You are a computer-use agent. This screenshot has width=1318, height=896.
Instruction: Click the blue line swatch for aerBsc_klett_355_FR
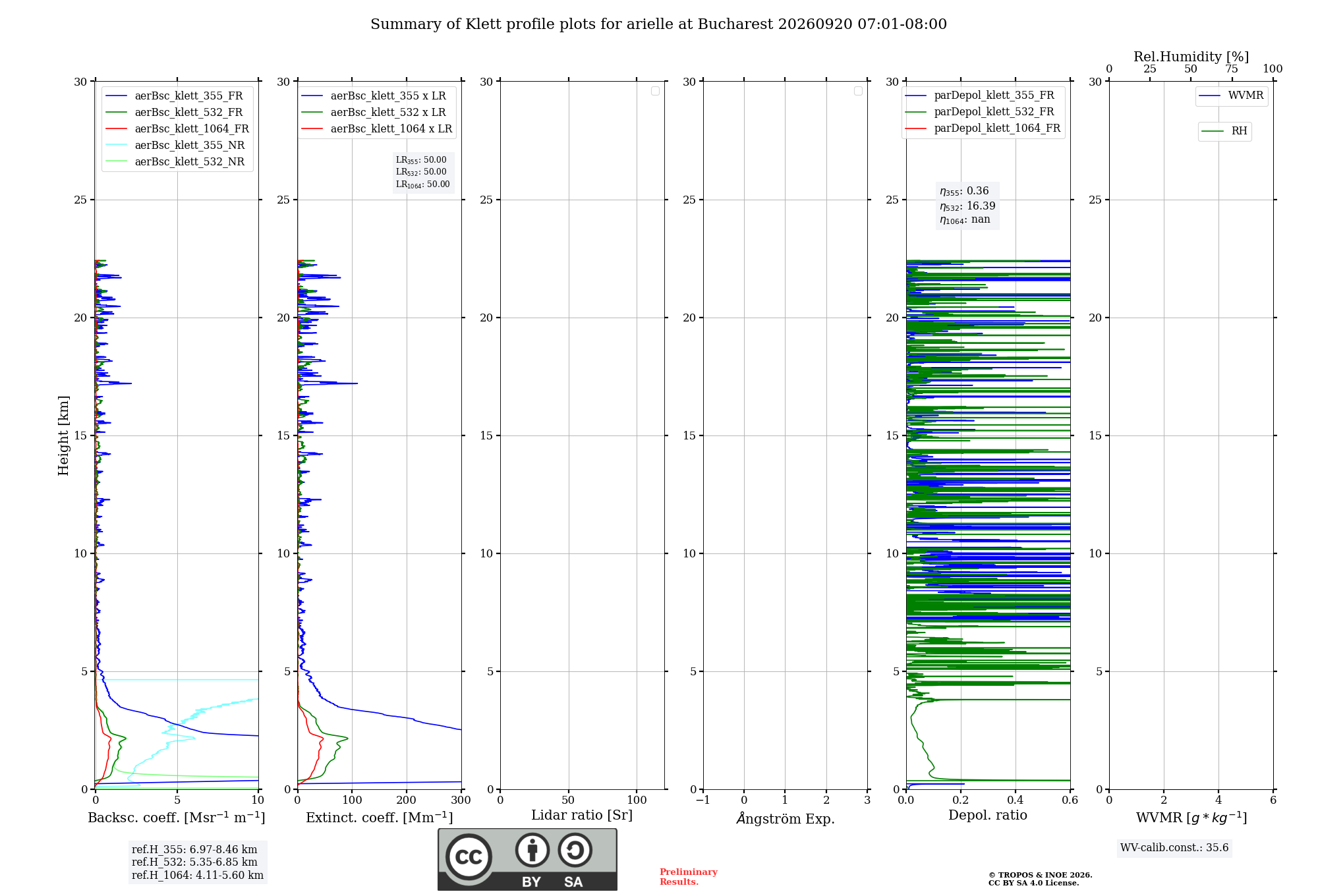coord(116,96)
